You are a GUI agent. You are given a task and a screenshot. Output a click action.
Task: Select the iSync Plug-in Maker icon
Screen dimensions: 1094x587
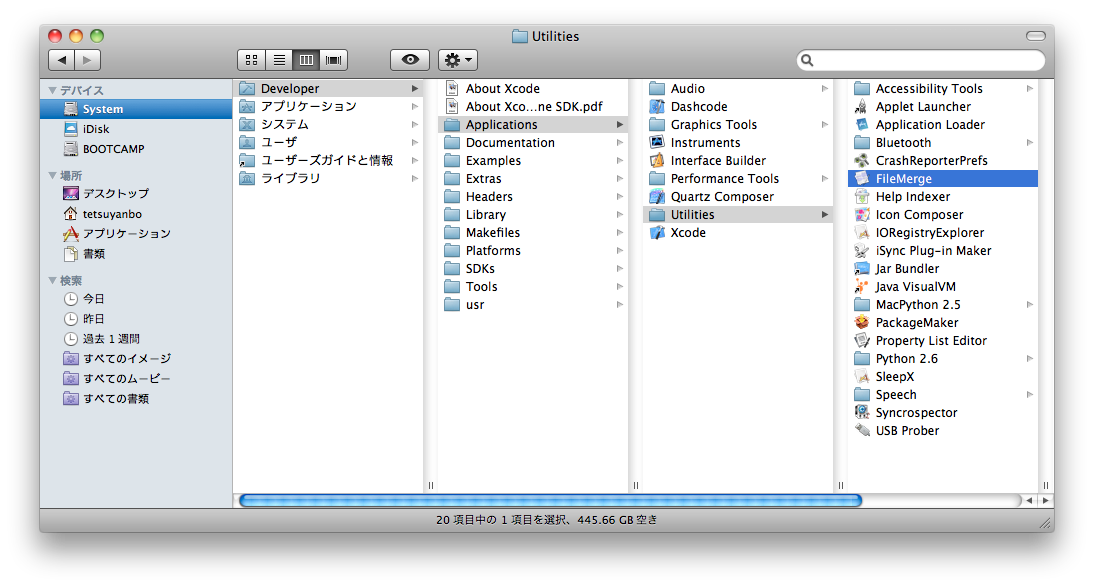pyautogui.click(x=862, y=251)
